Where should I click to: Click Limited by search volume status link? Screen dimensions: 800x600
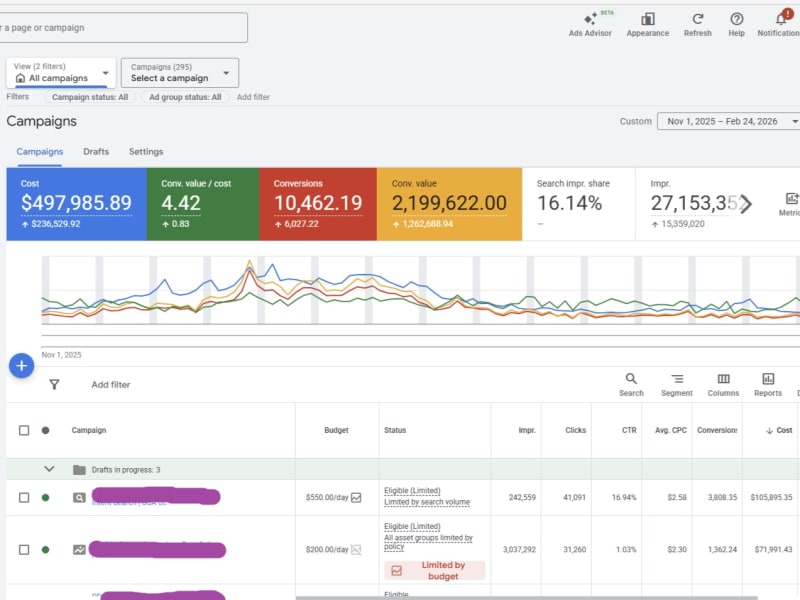[x=427, y=502]
